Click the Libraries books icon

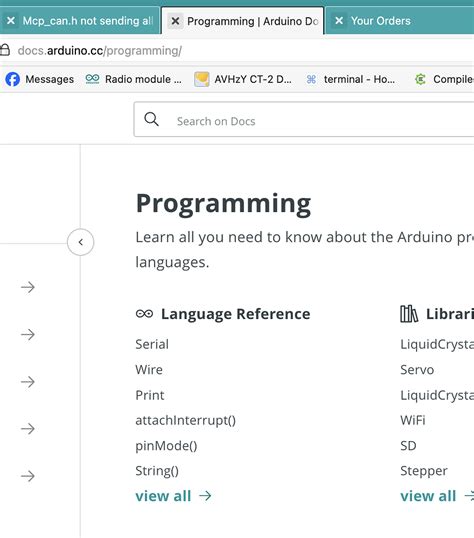[x=409, y=314]
